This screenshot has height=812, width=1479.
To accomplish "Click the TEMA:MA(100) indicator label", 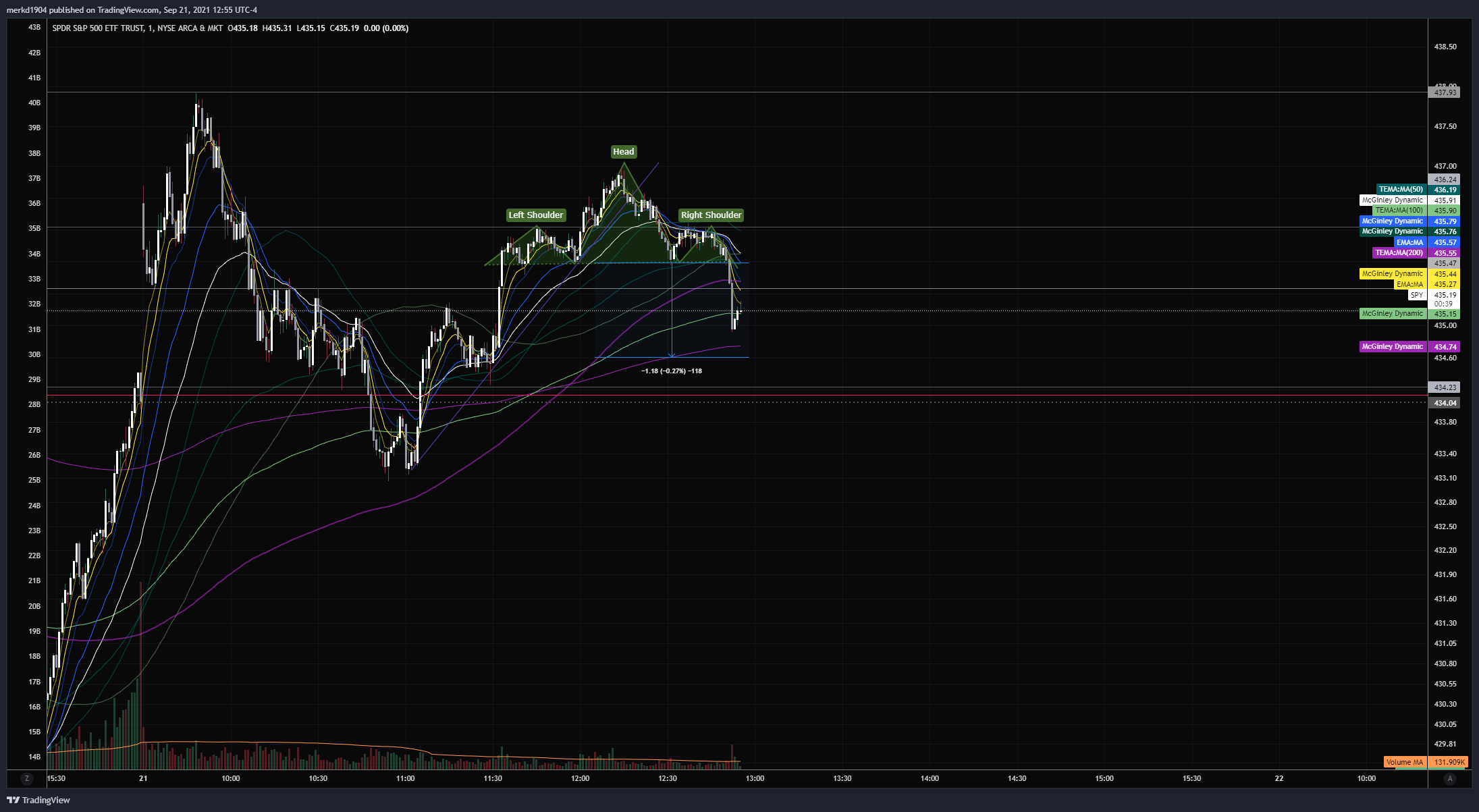I will pyautogui.click(x=1399, y=211).
